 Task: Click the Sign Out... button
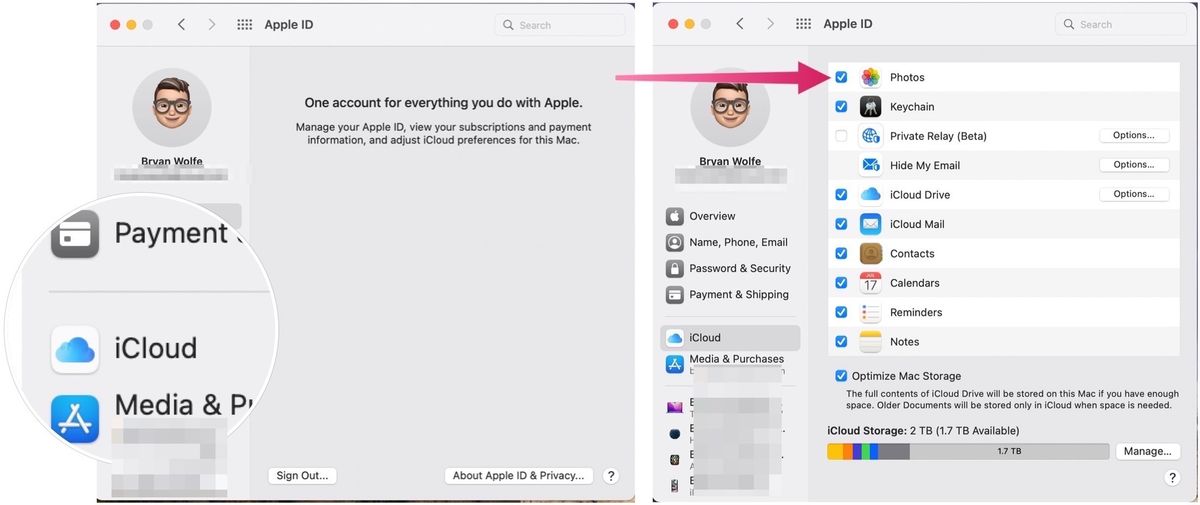coord(302,476)
